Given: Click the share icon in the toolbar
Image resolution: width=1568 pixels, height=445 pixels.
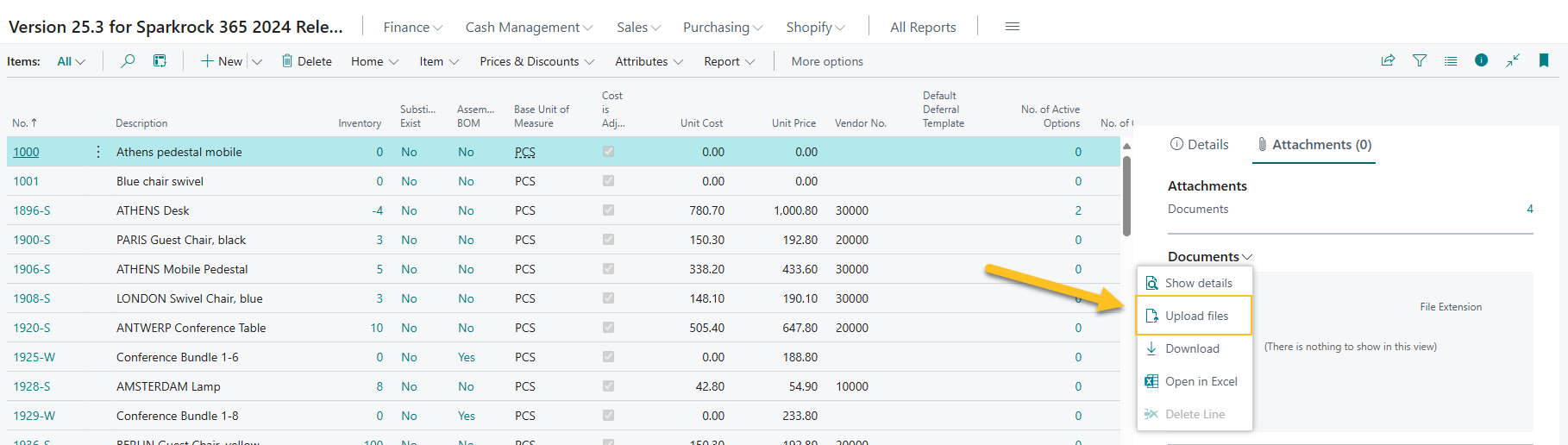Looking at the screenshot, I should coord(1388,60).
